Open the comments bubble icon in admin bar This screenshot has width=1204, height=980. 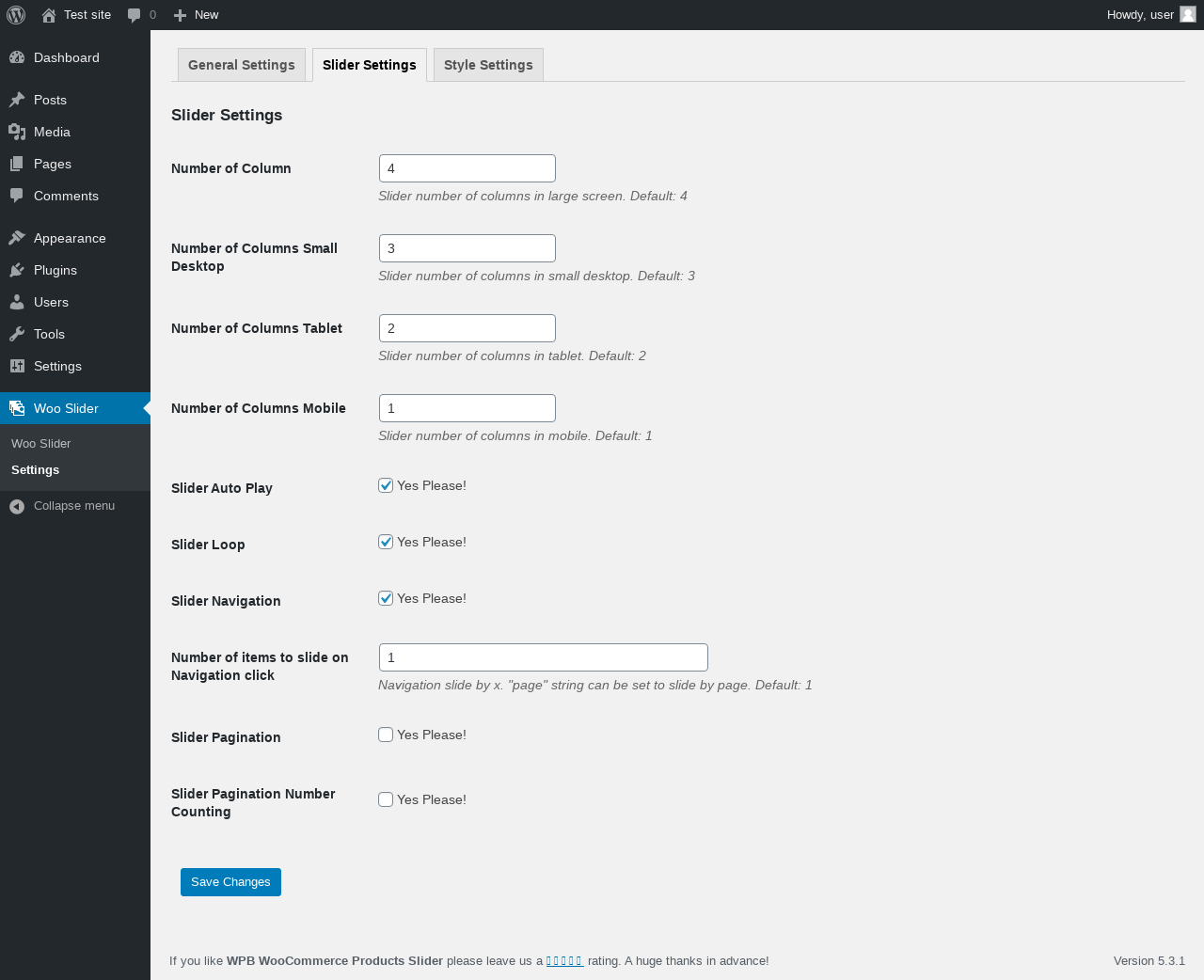point(135,15)
